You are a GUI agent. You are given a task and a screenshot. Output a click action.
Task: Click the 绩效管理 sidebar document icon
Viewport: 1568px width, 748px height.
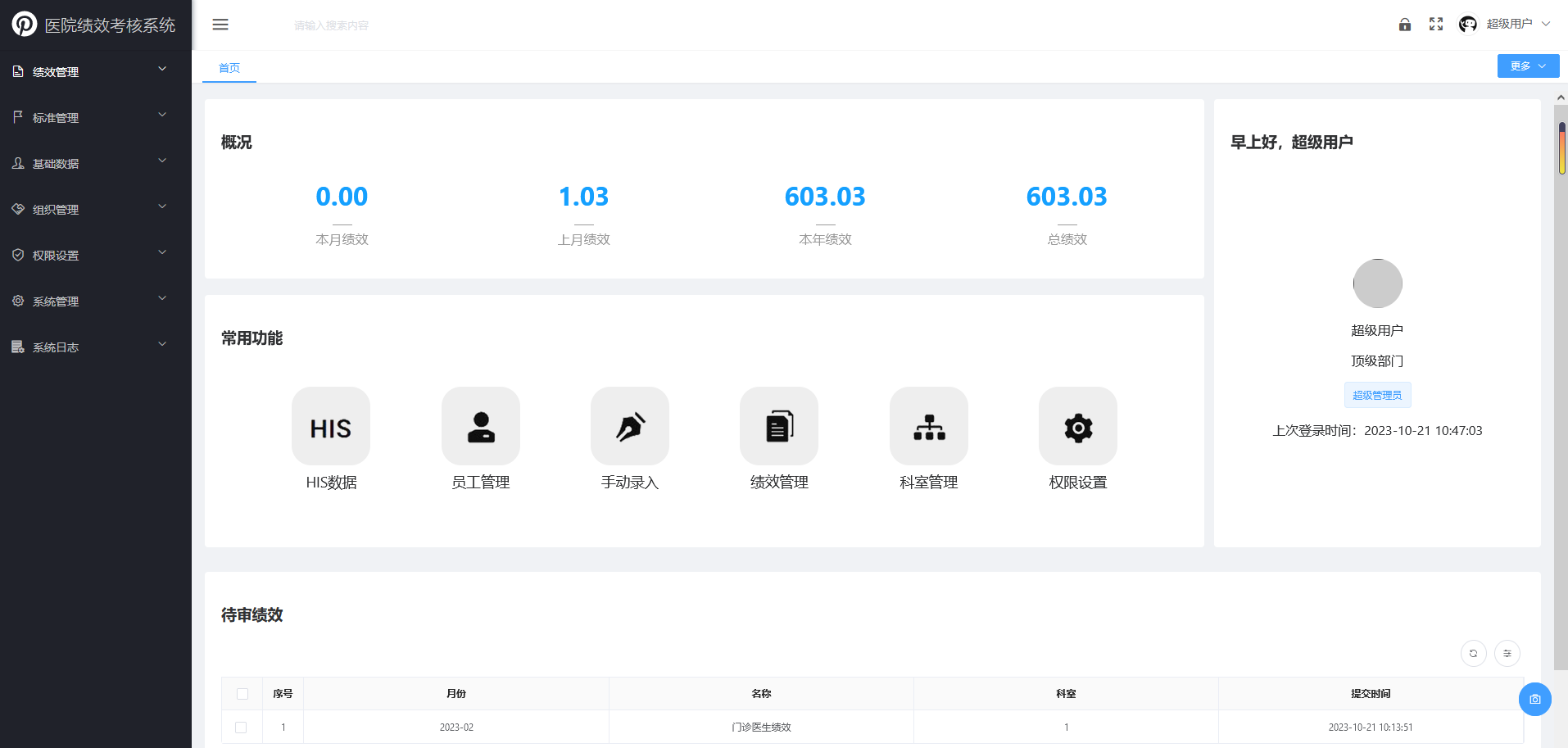[18, 71]
